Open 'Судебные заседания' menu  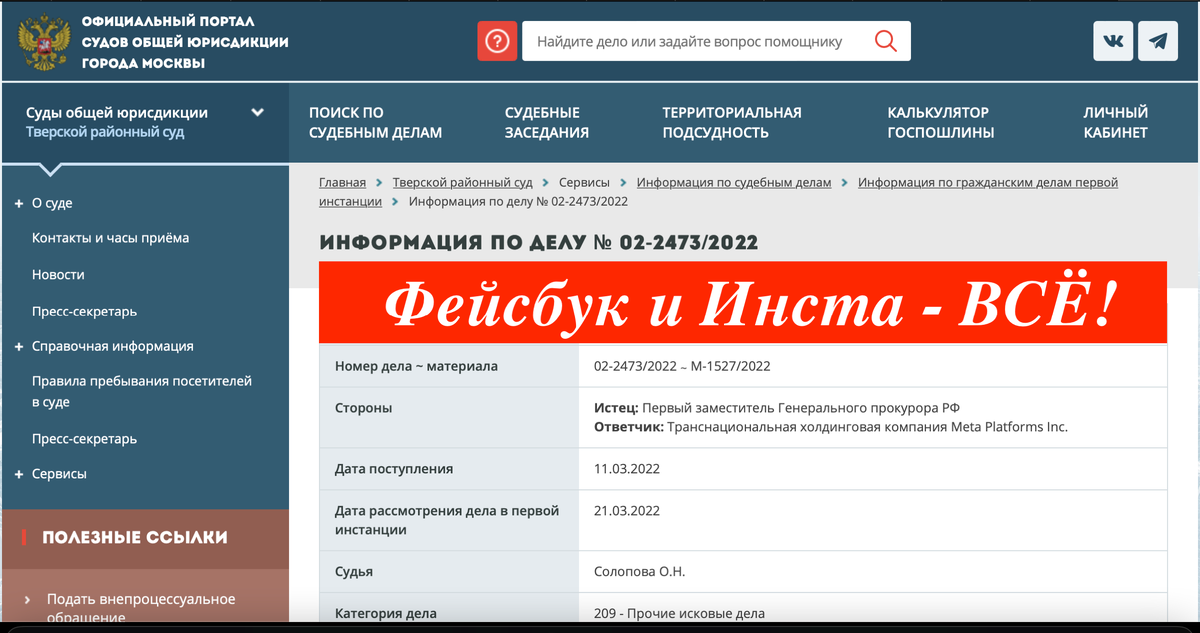click(x=546, y=122)
